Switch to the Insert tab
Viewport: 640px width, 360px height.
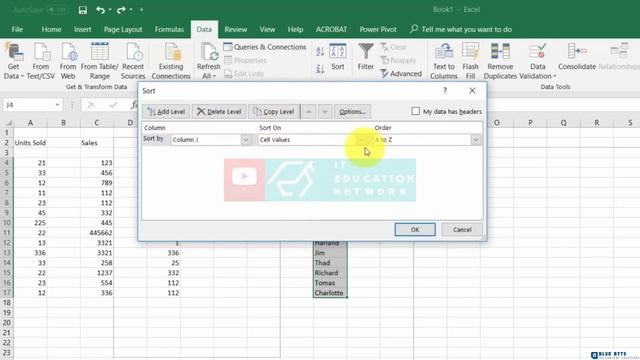(82, 29)
